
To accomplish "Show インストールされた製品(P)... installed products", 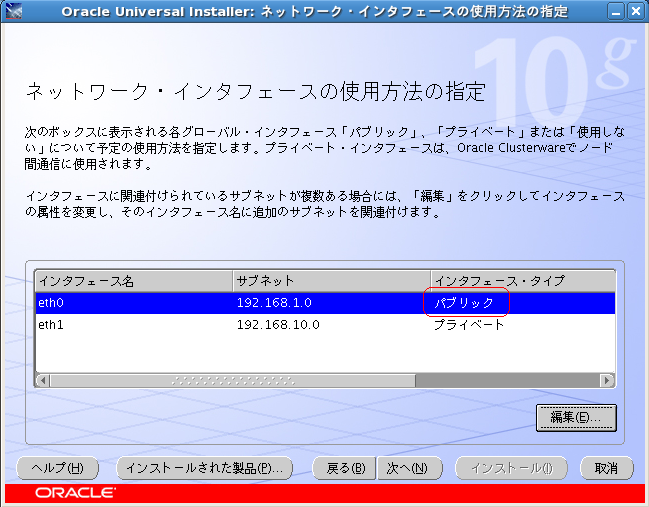I will tap(204, 468).
